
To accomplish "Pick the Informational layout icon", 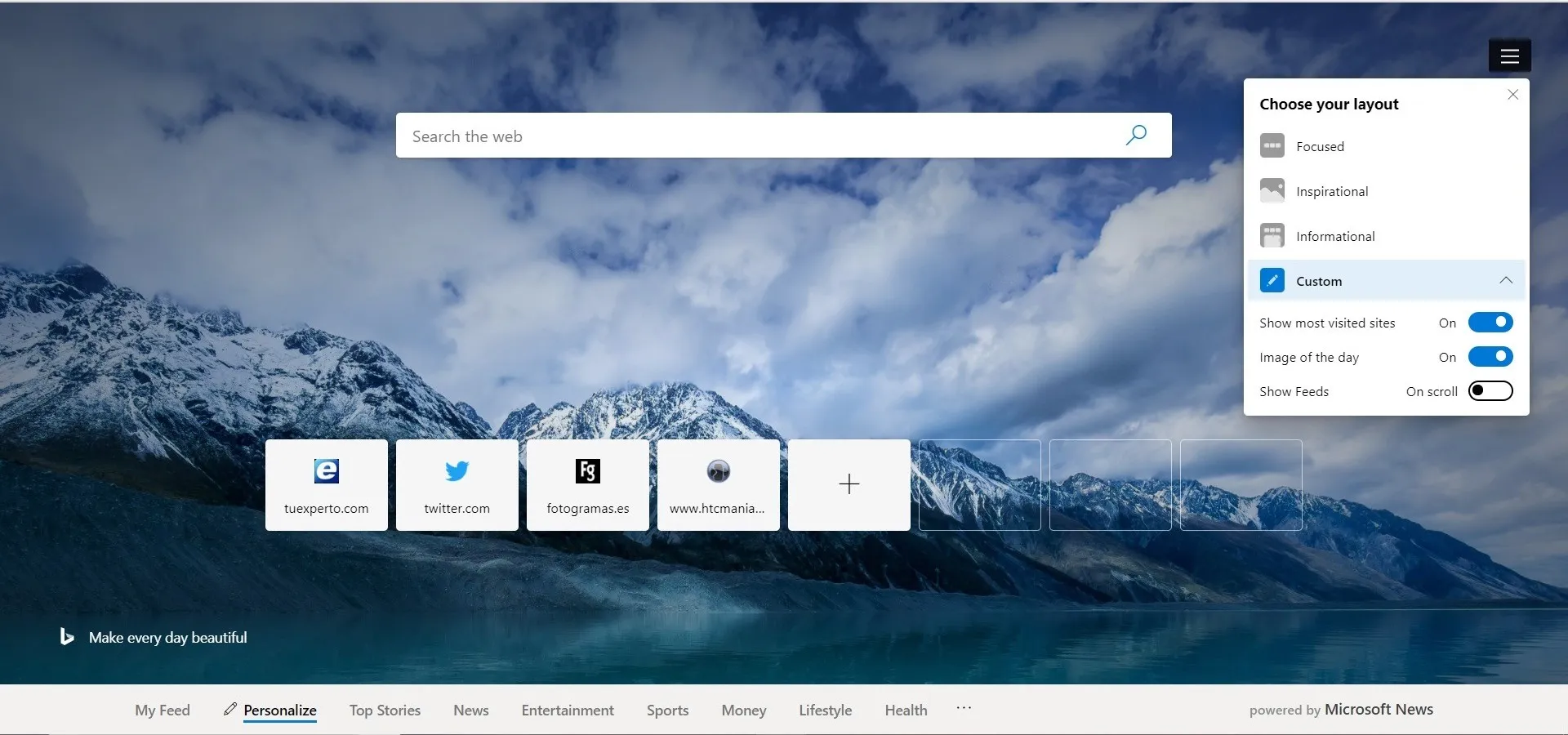I will click(x=1272, y=236).
